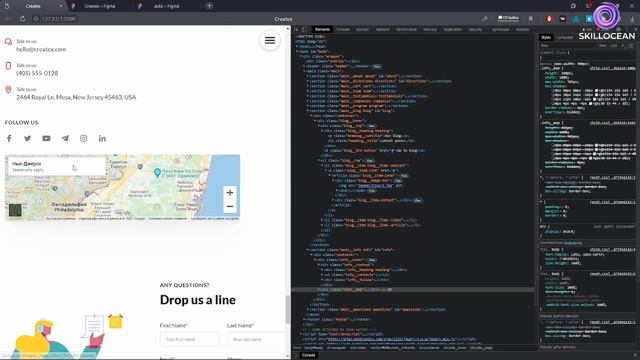The height and width of the screenshot is (360, 640).
Task: Click the YouTube social icon
Action: point(47,138)
